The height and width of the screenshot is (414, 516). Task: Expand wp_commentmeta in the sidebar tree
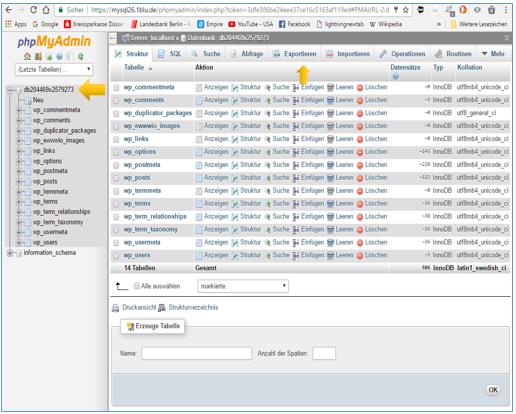19,110
